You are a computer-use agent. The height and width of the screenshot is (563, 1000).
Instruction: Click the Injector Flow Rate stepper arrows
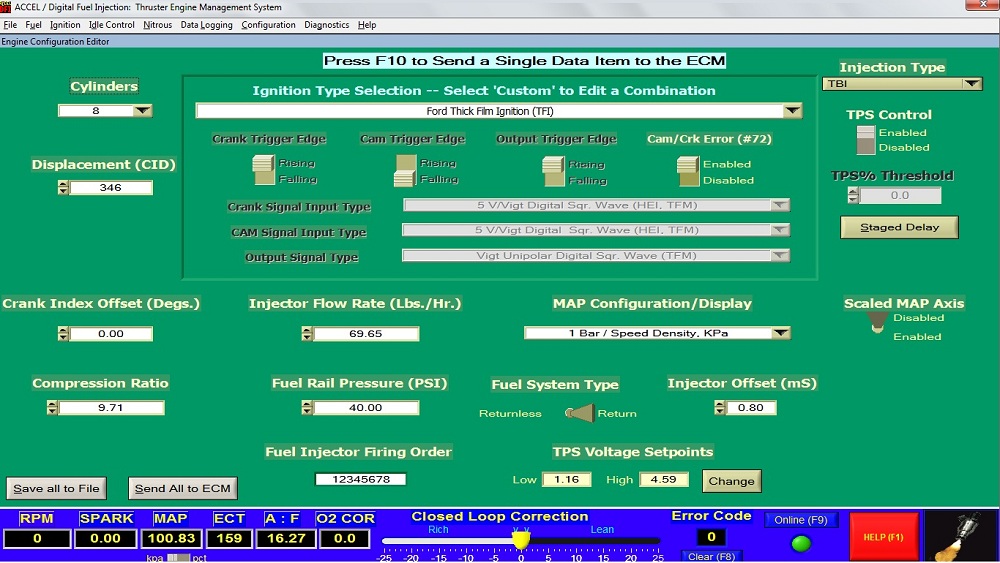pyautogui.click(x=307, y=333)
